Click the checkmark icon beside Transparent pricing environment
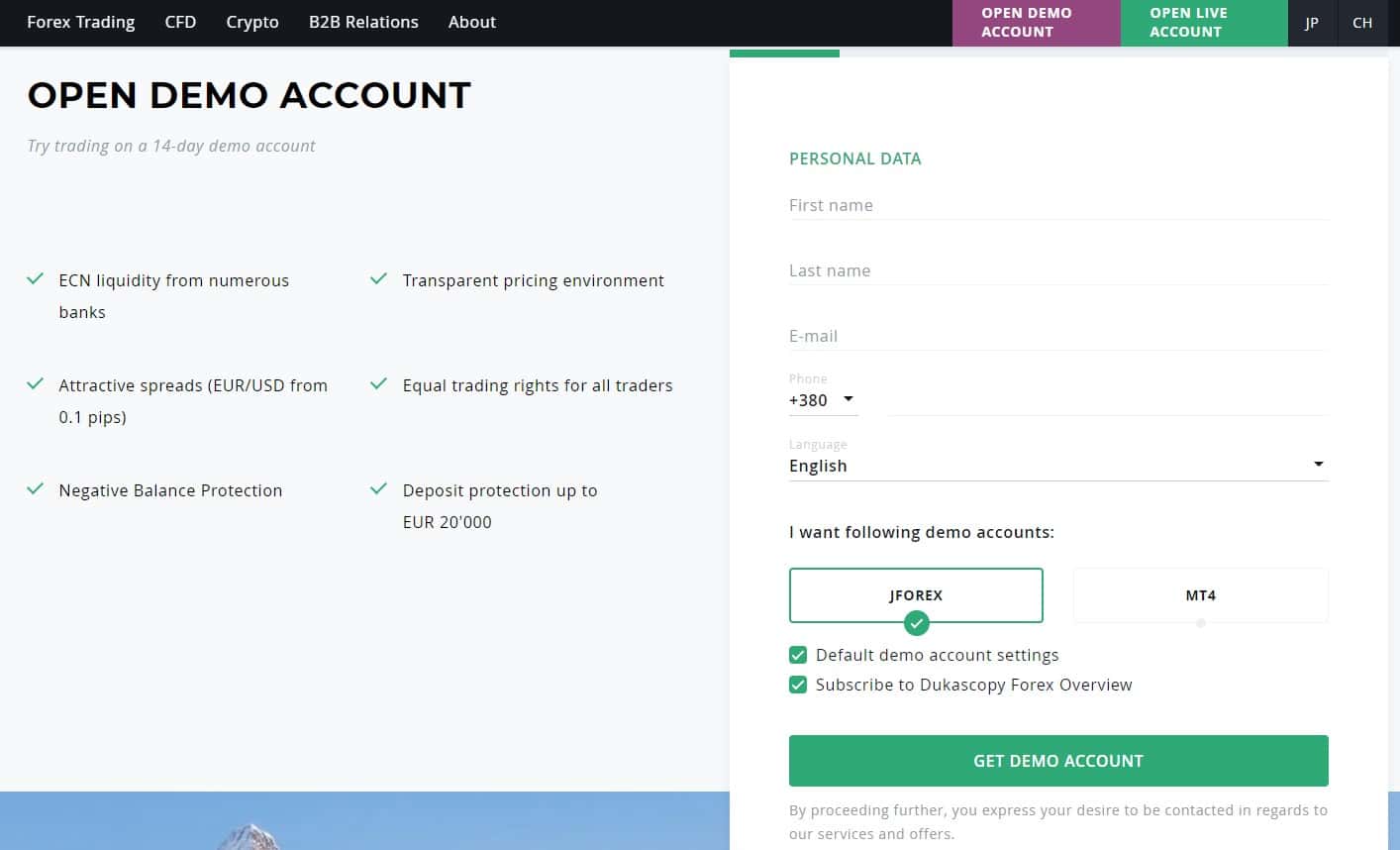This screenshot has width=1400, height=850. point(378,279)
